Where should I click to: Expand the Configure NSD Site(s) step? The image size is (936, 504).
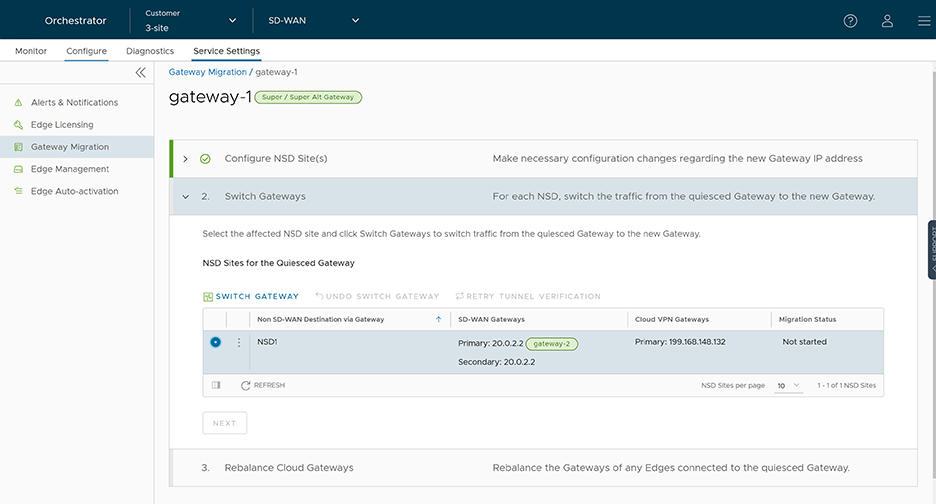[x=186, y=159]
